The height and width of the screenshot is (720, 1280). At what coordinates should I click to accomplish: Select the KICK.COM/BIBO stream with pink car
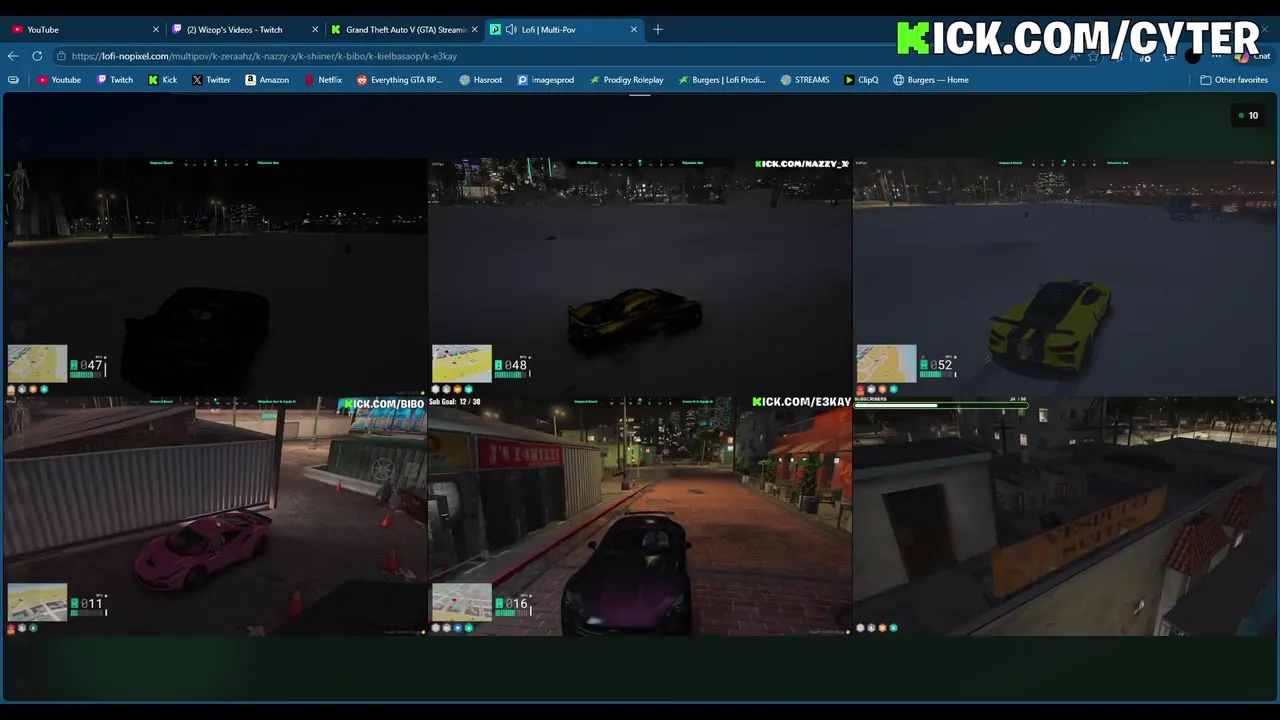pos(215,516)
